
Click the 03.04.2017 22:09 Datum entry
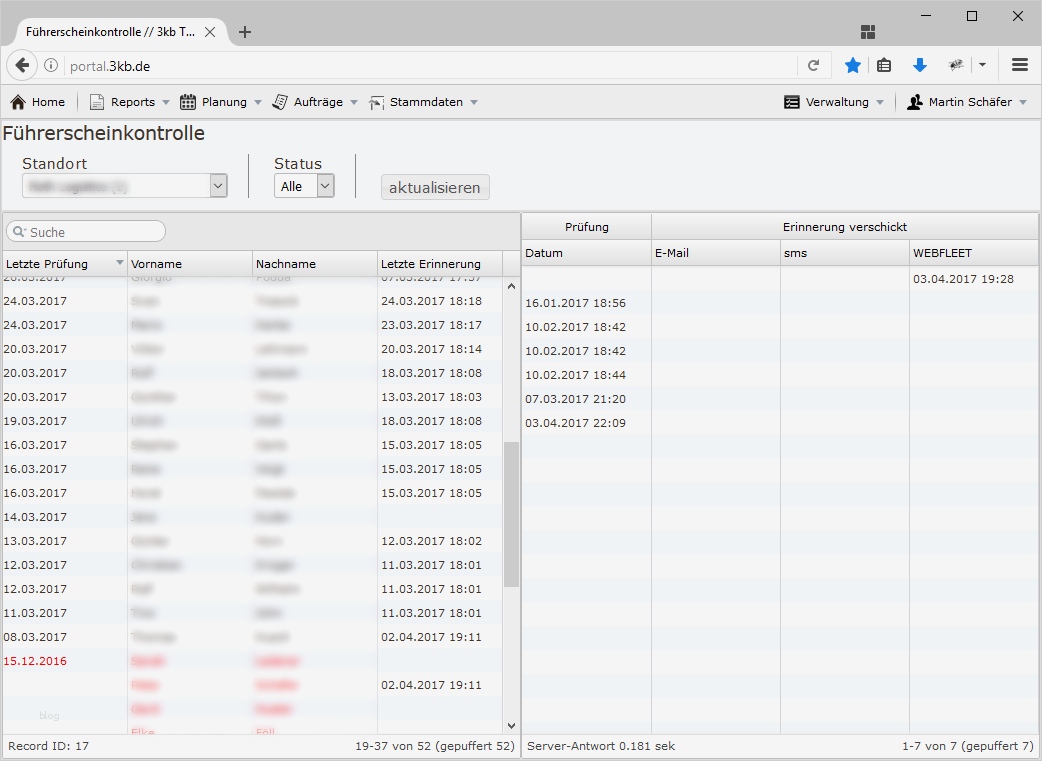[x=575, y=423]
